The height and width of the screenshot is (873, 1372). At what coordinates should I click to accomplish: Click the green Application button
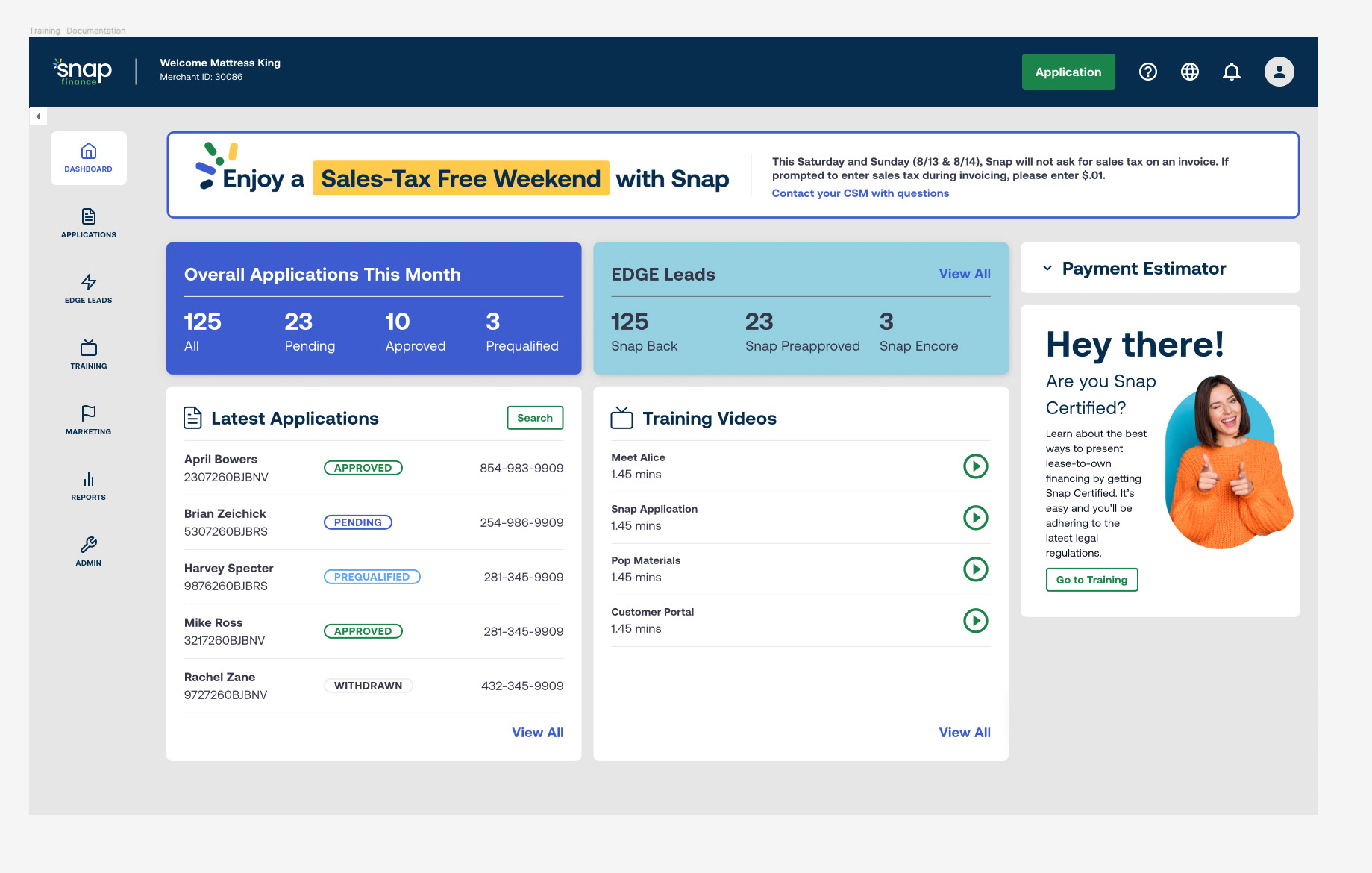(1068, 72)
